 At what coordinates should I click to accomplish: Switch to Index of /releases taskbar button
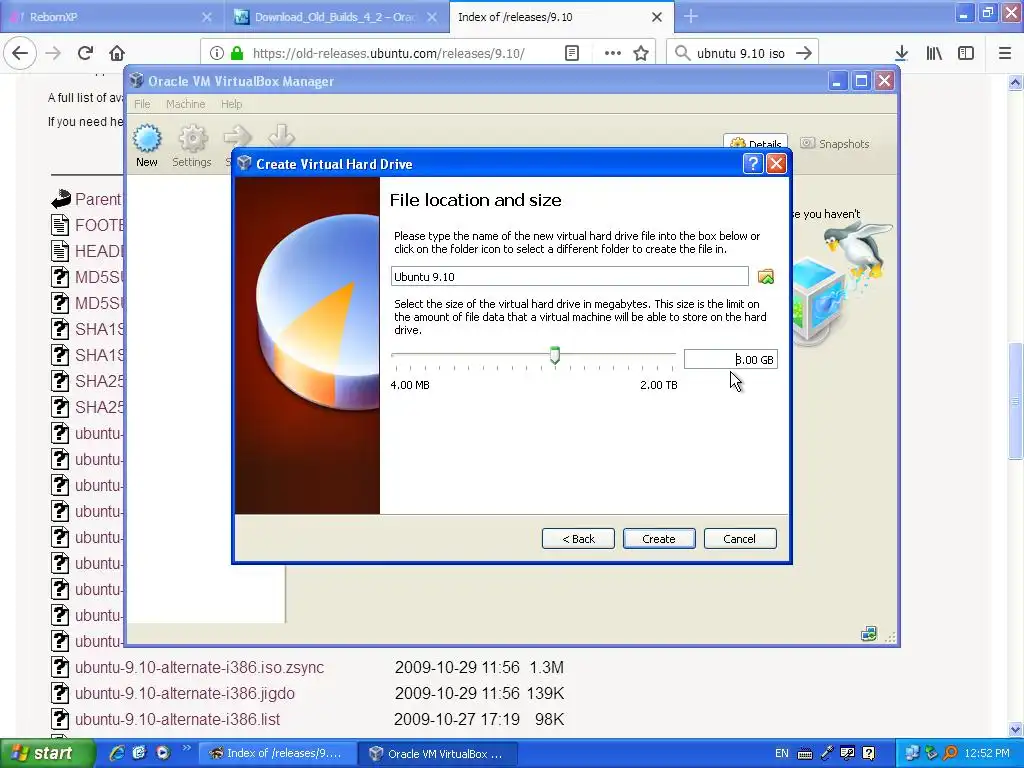tap(277, 754)
